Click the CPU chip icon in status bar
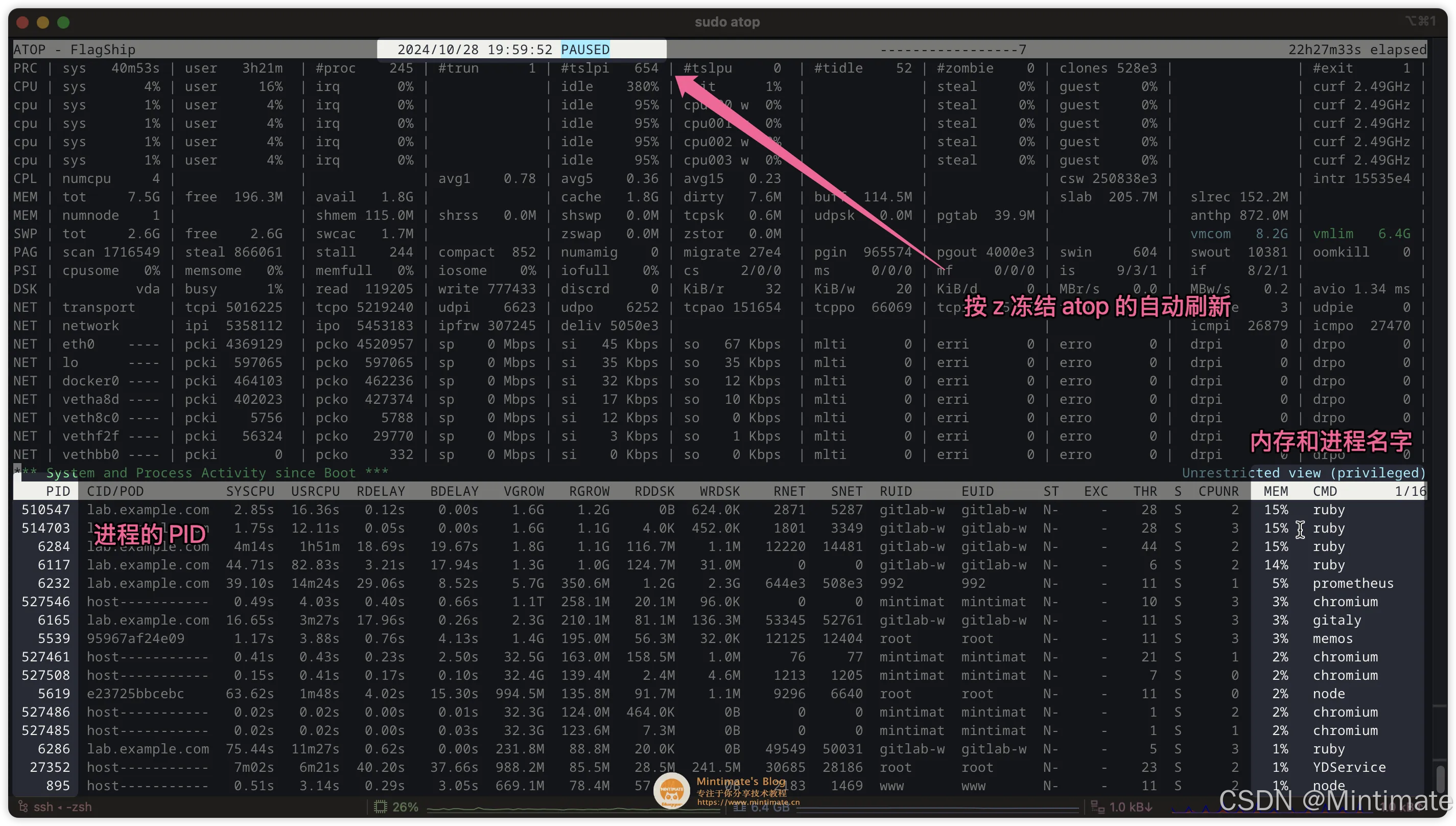This screenshot has height=826, width=1456. tap(380, 807)
